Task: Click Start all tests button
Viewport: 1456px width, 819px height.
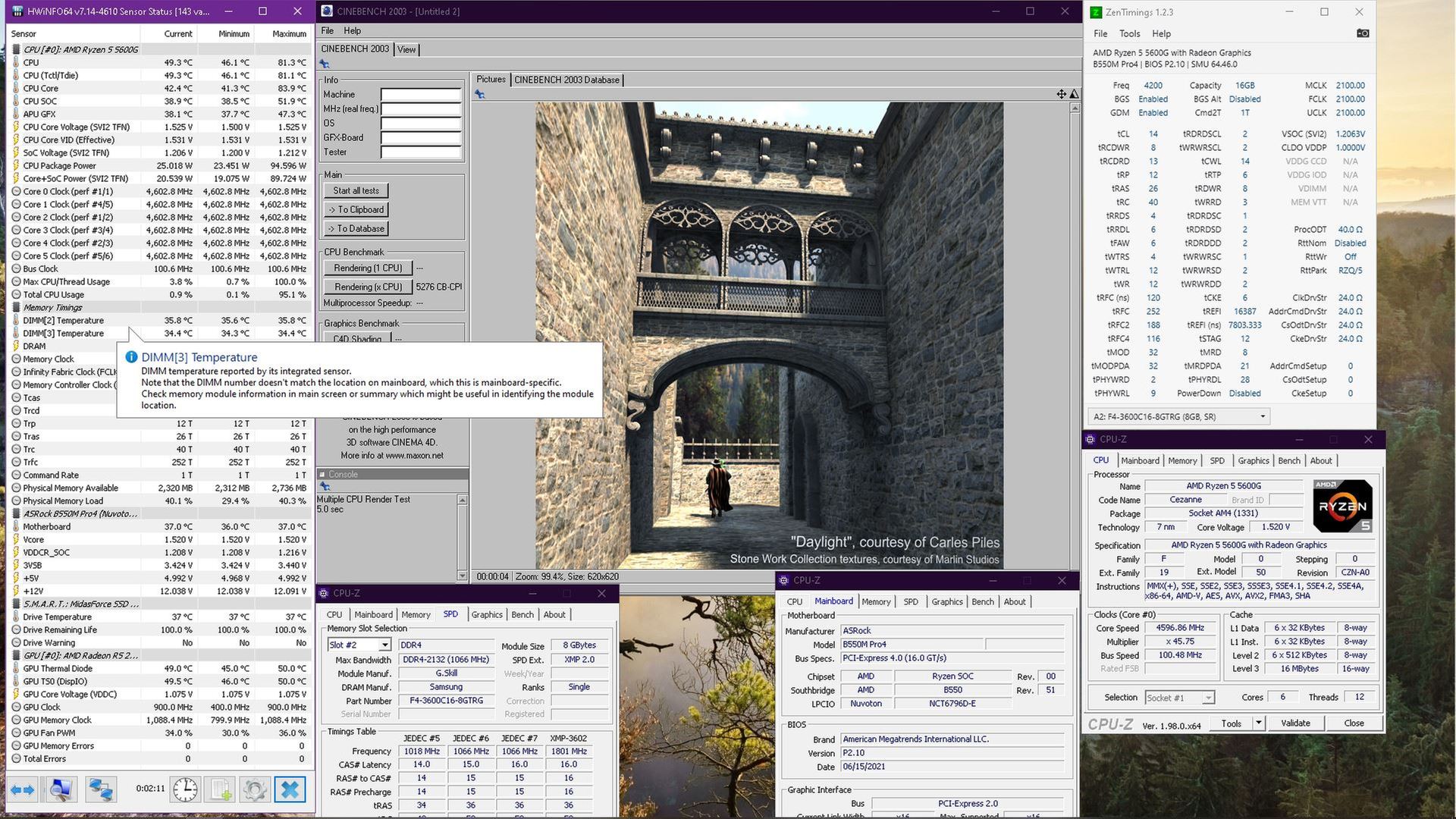Action: 356,190
